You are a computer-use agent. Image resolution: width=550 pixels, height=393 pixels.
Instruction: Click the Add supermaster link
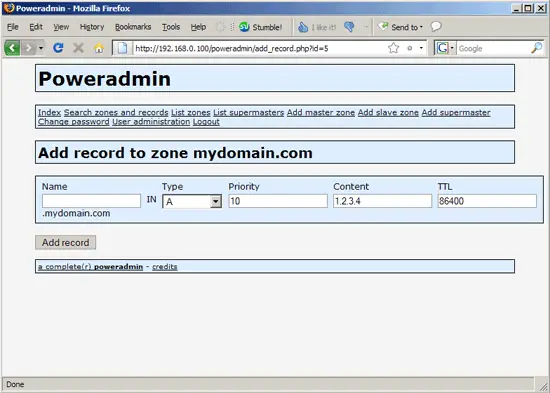point(456,113)
